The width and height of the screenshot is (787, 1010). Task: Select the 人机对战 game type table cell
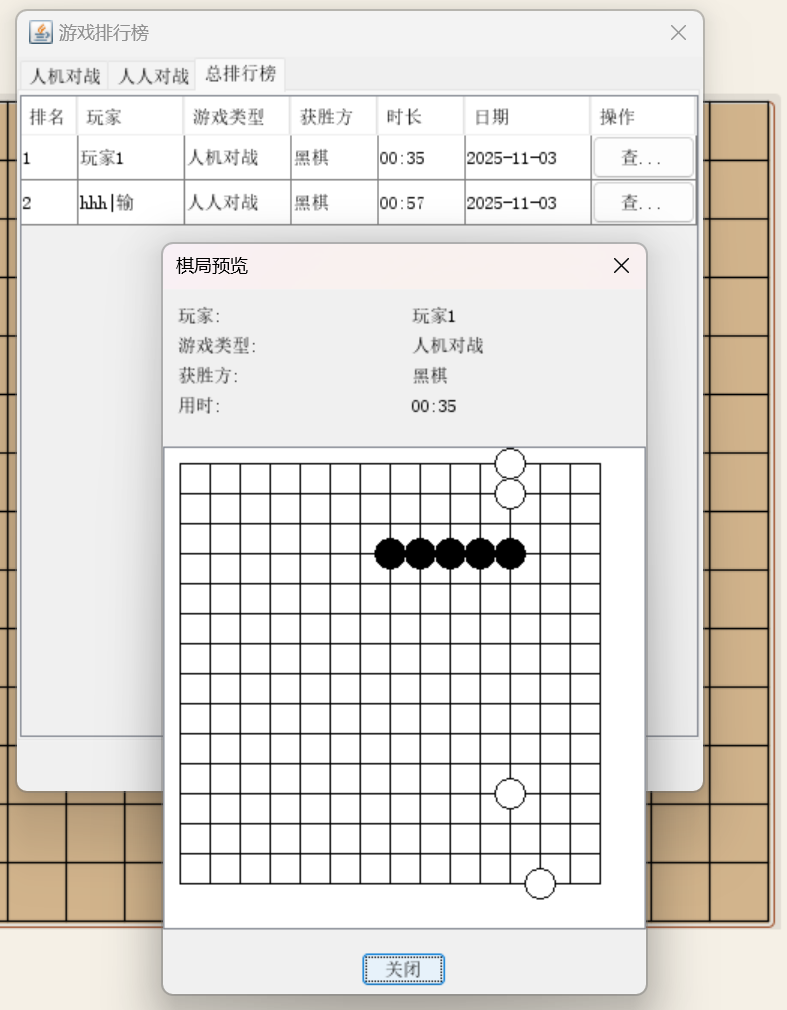pos(237,157)
